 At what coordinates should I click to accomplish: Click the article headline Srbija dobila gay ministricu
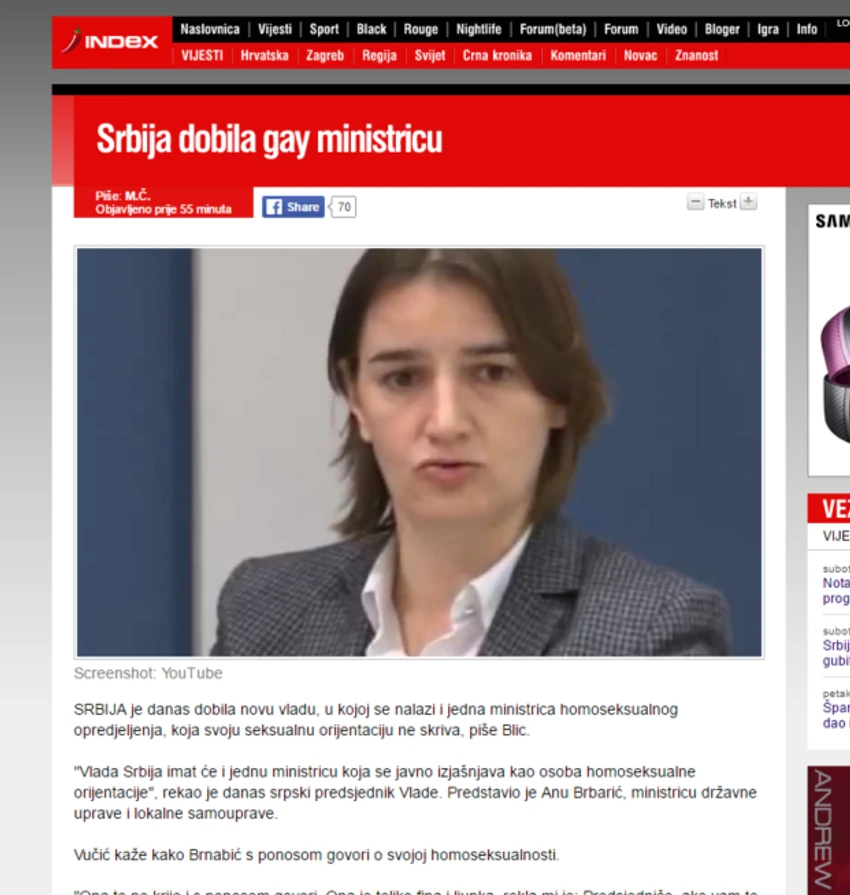[x=269, y=139]
